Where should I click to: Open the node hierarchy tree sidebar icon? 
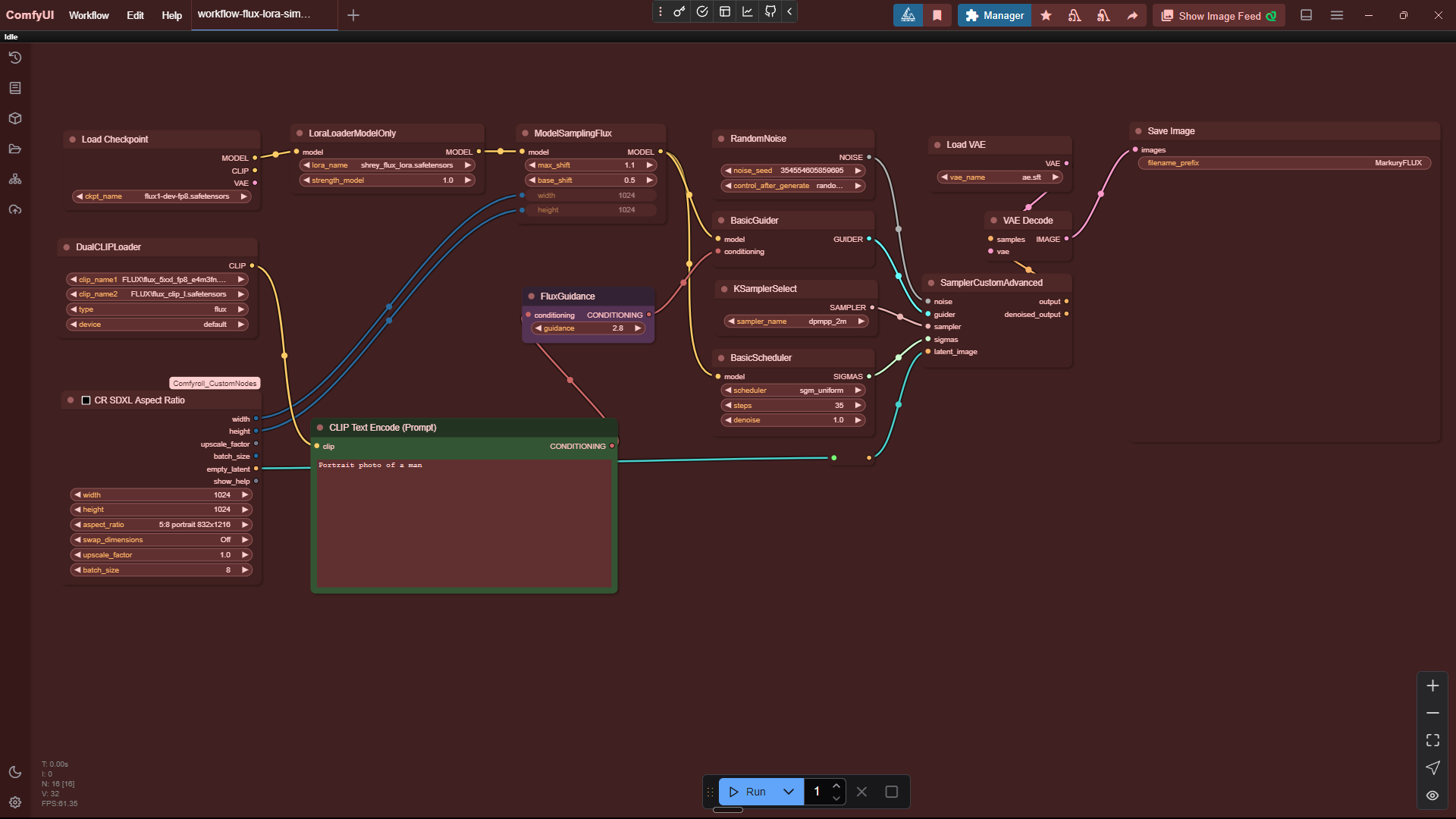(x=15, y=179)
